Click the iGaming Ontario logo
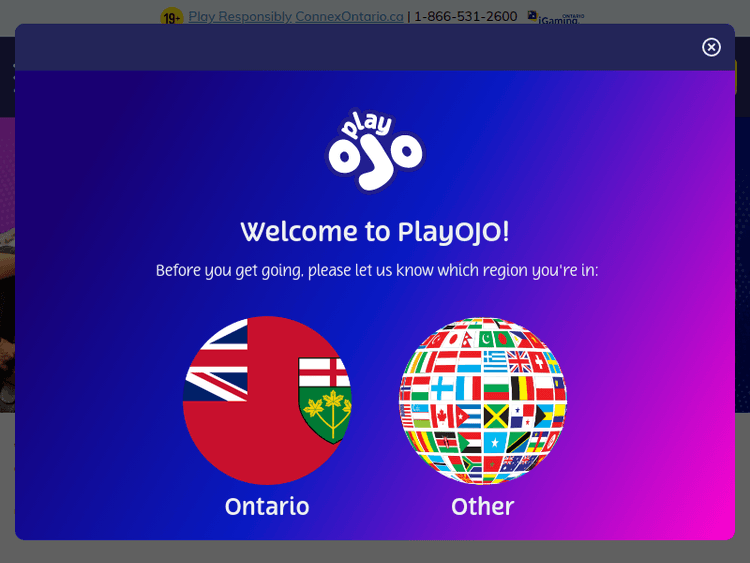Screen dimensions: 750x563 click(556, 17)
